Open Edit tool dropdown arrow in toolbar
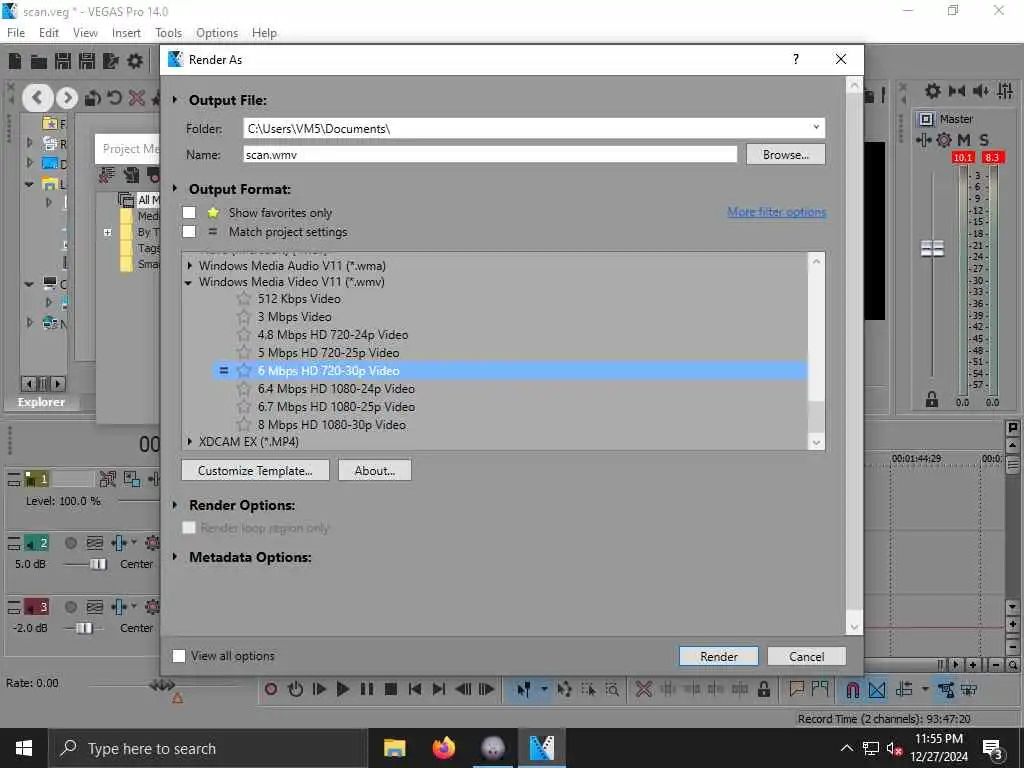This screenshot has height=768, width=1024. tap(543, 689)
